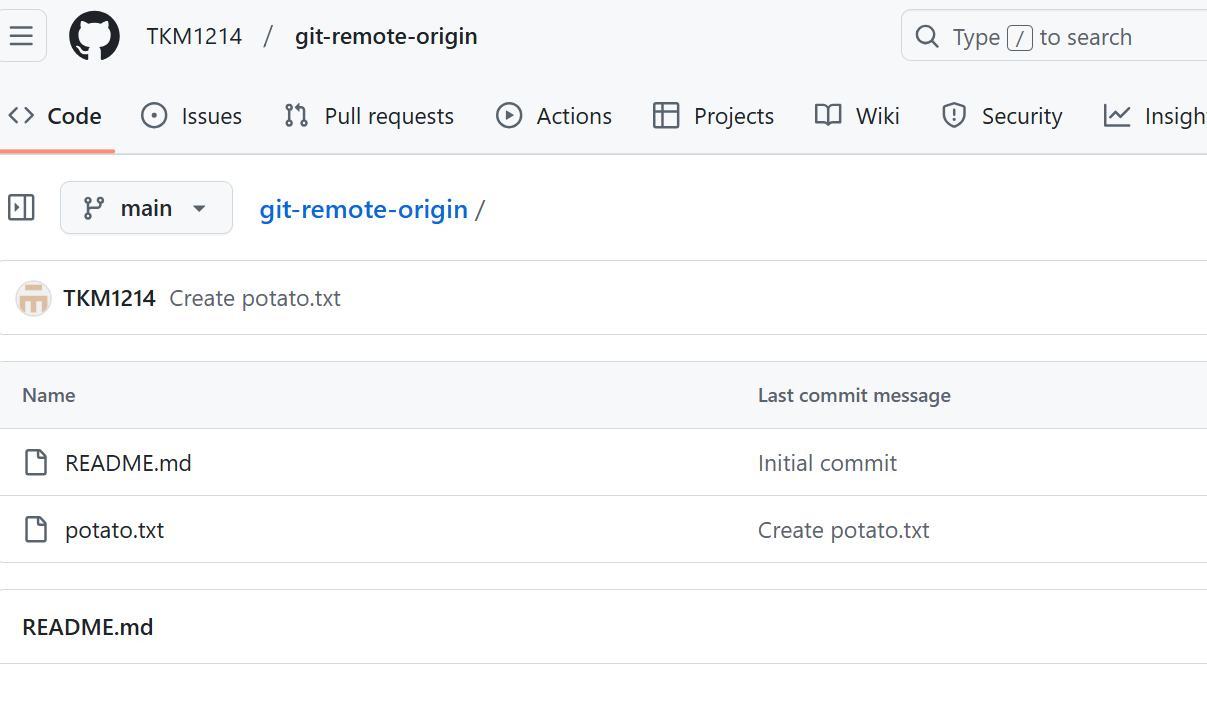Open the potato.txt file
Viewport: 1207px width, 703px height.
(x=114, y=530)
